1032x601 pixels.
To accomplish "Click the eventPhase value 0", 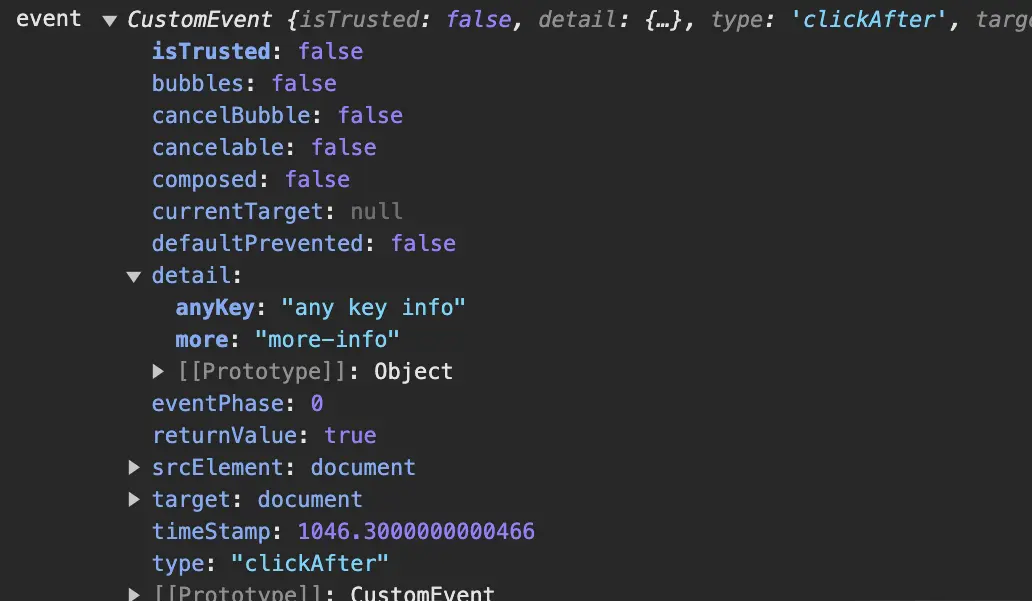I will pos(317,403).
